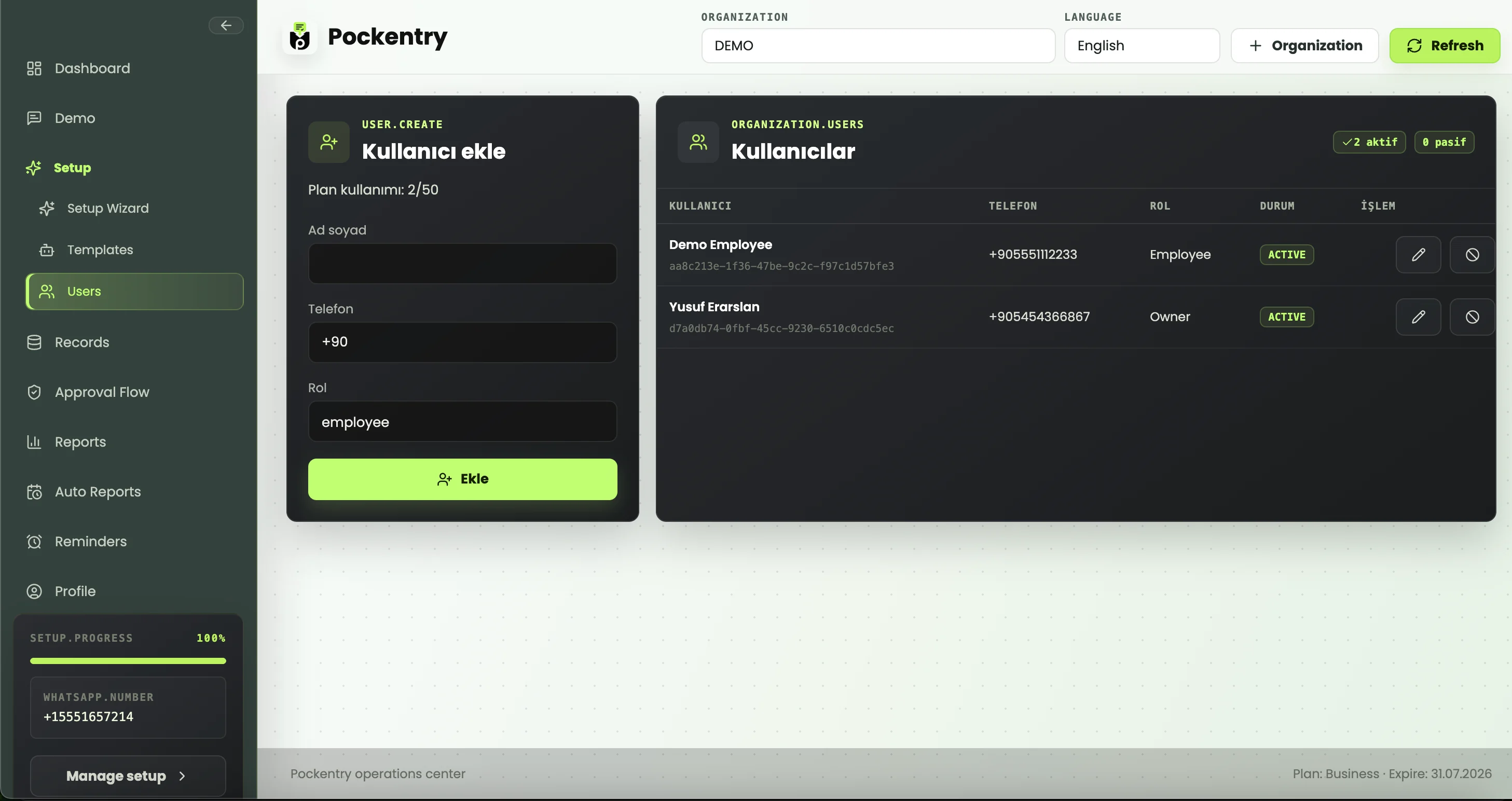Click the Manage setup button
Screen dimensions: 1512x801
coord(128,776)
